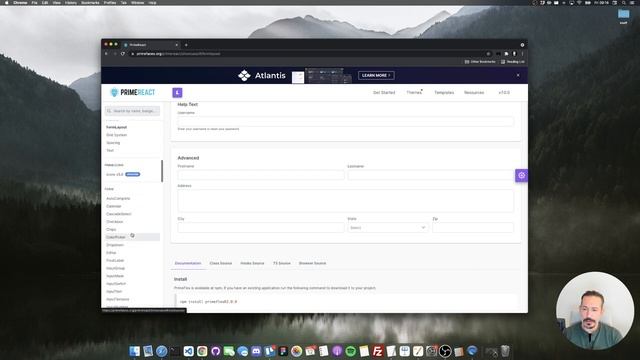Viewport: 640px width, 360px height.
Task: Click the LEARN MORE button
Action: click(x=376, y=76)
